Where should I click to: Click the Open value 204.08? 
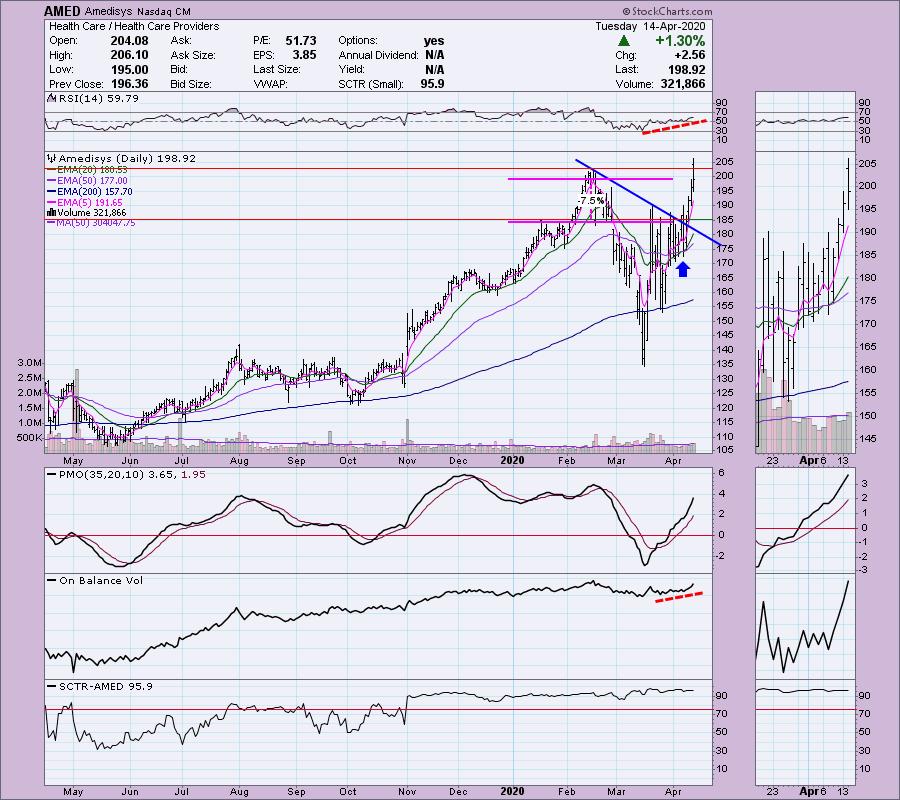(129, 41)
